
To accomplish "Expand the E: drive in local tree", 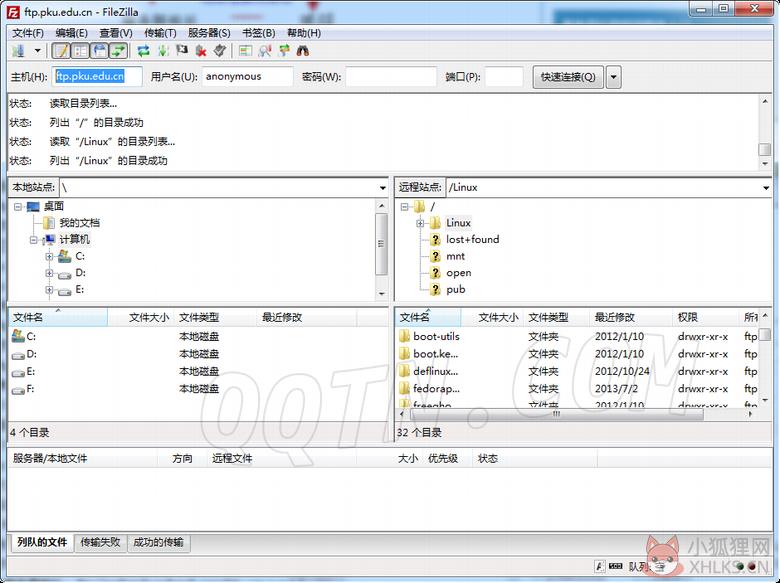I will 49,290.
